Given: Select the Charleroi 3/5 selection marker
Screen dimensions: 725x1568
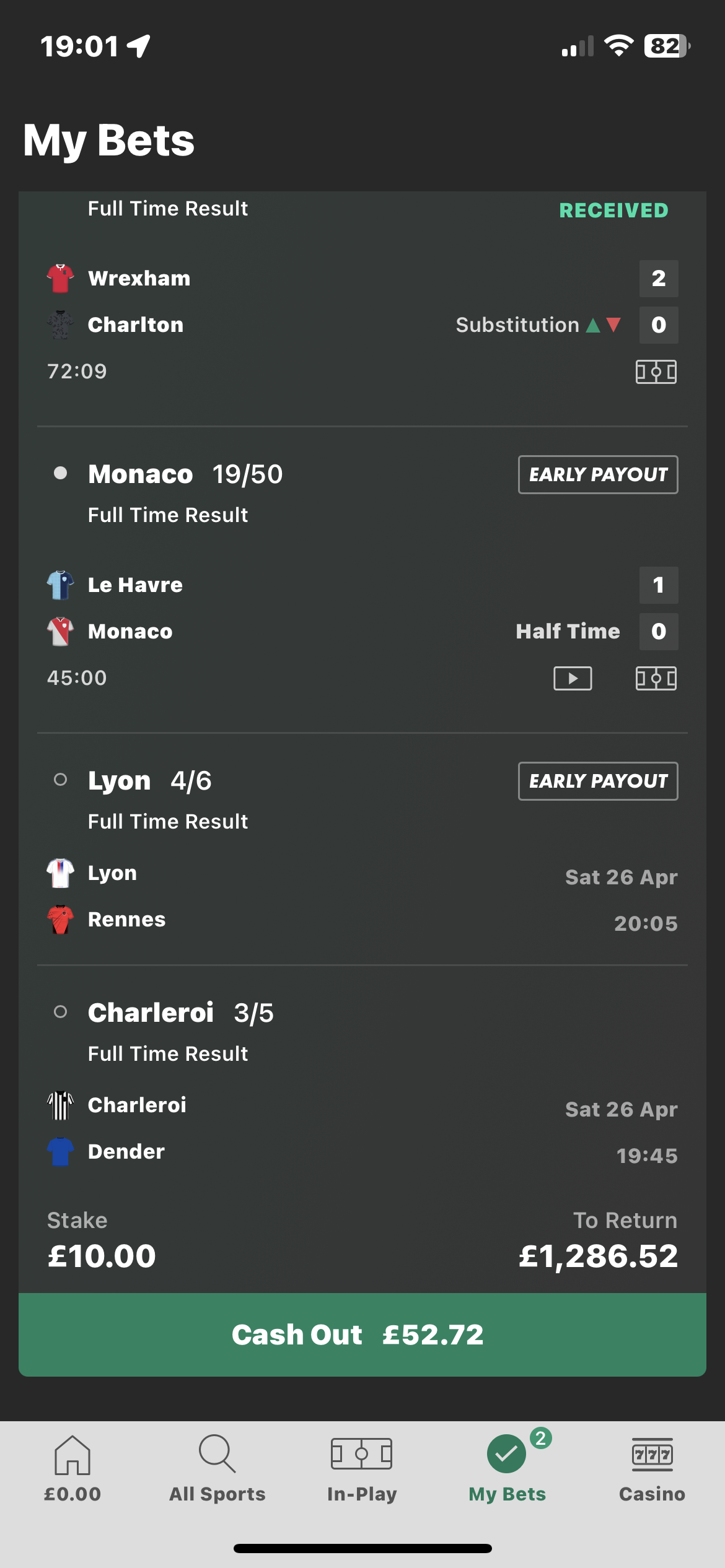Looking at the screenshot, I should click(60, 1012).
